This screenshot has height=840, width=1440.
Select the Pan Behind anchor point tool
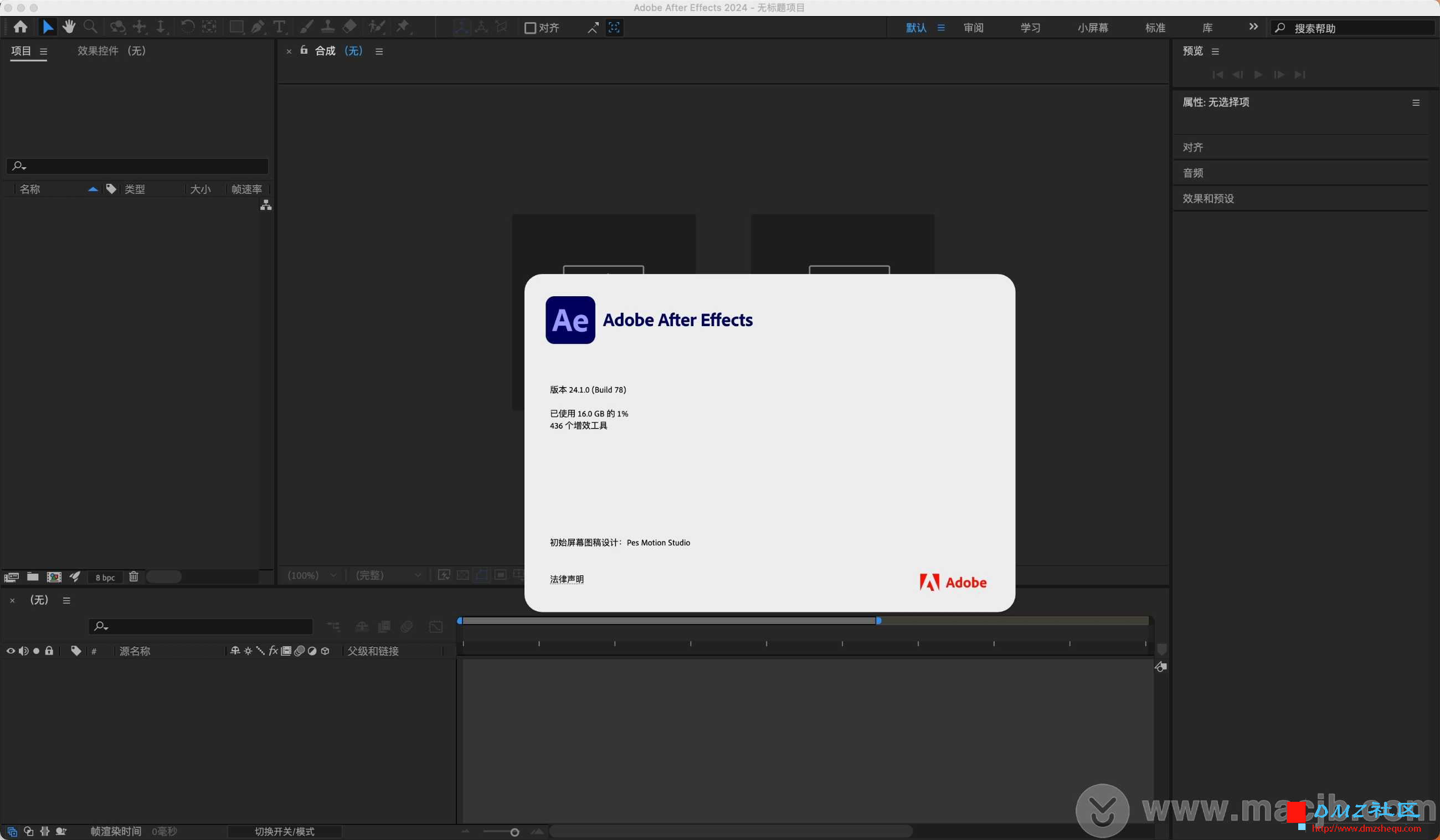click(x=210, y=27)
